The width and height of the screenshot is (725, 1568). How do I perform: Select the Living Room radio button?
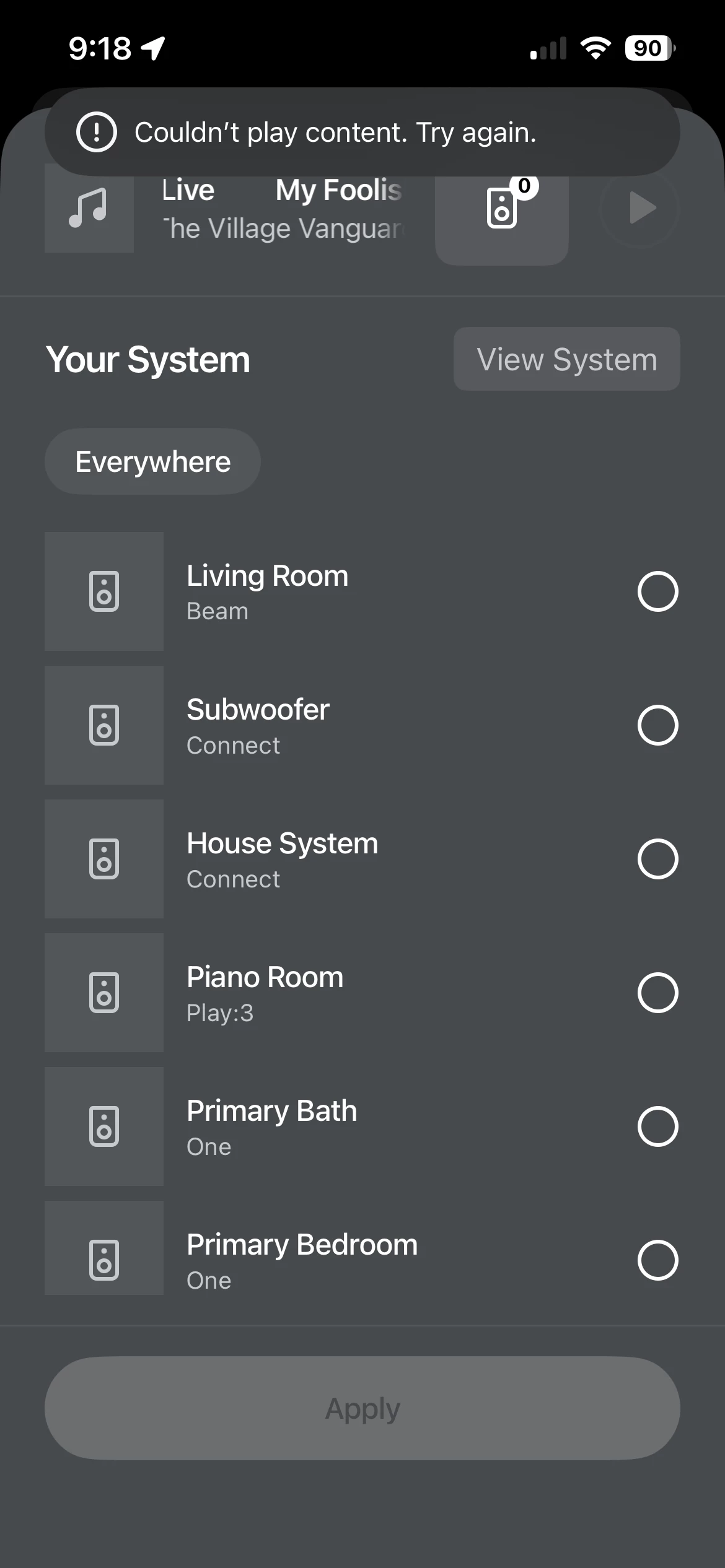(x=657, y=591)
